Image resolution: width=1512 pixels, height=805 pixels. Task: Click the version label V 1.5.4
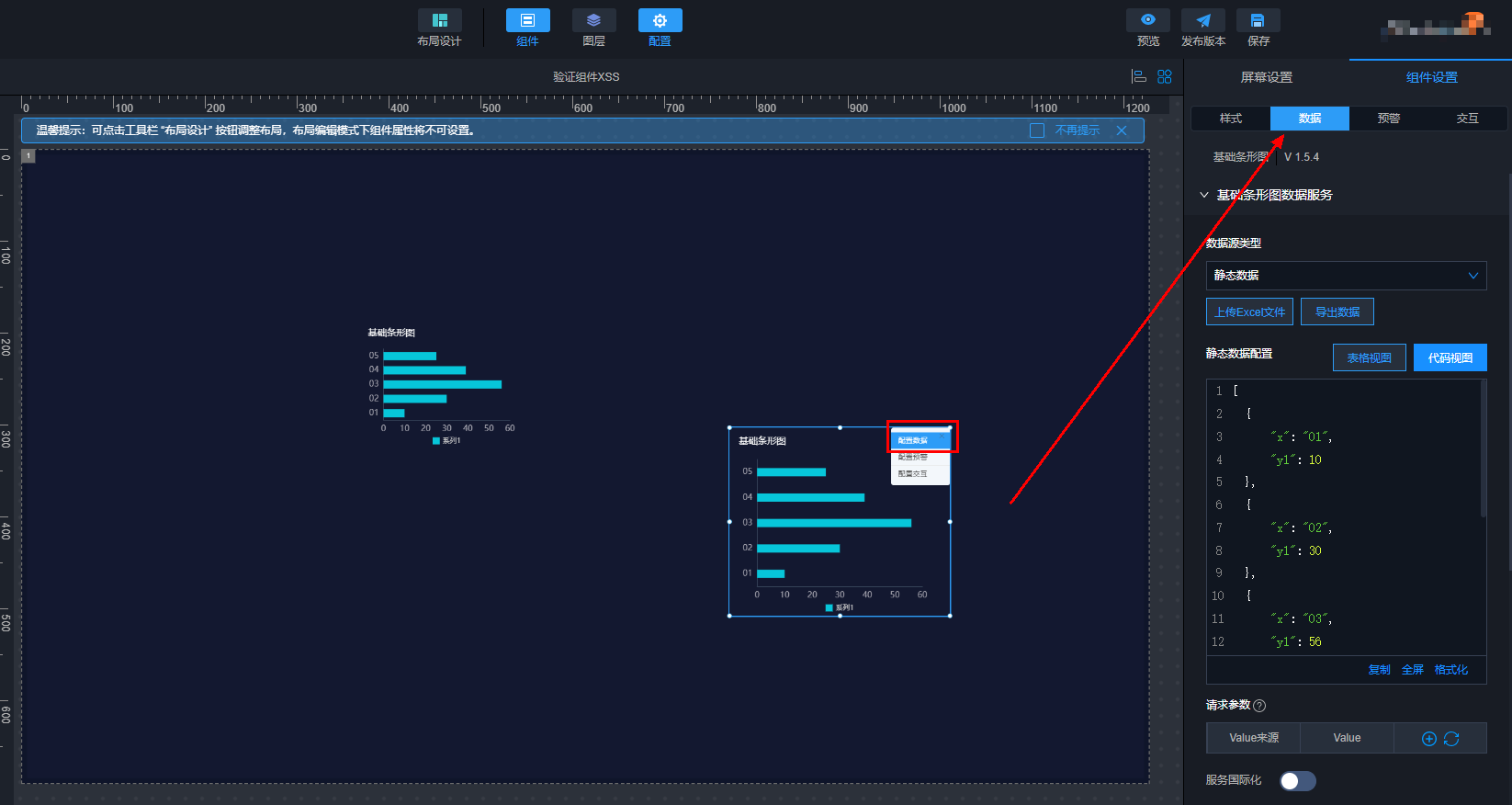[1302, 157]
